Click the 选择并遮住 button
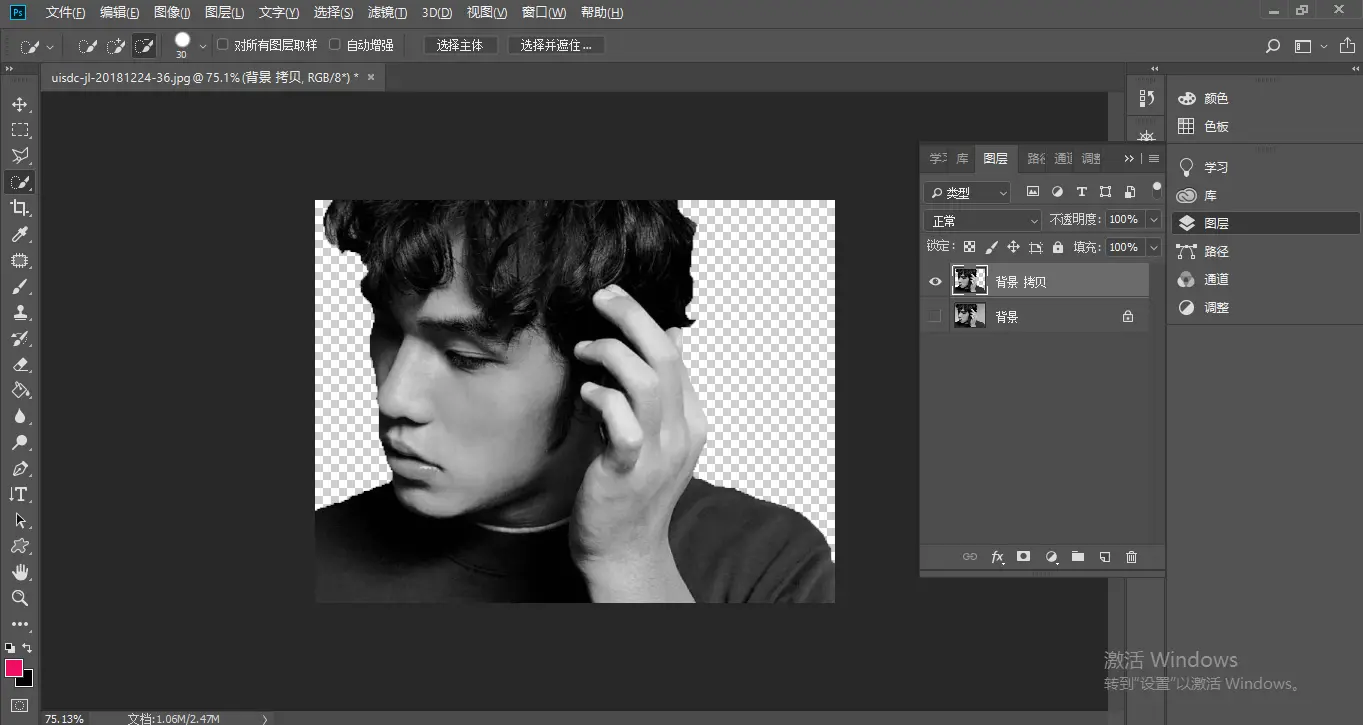 (x=556, y=46)
